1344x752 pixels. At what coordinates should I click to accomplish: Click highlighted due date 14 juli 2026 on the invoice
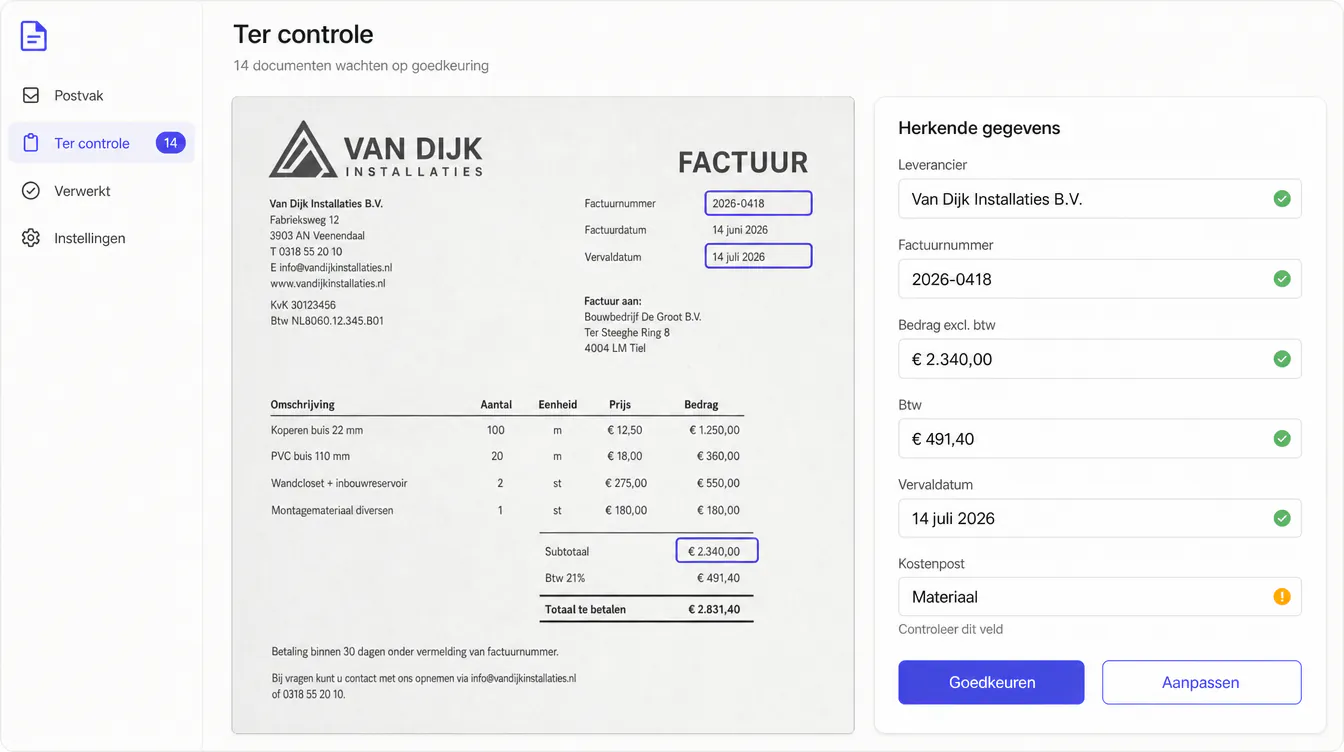tap(758, 257)
